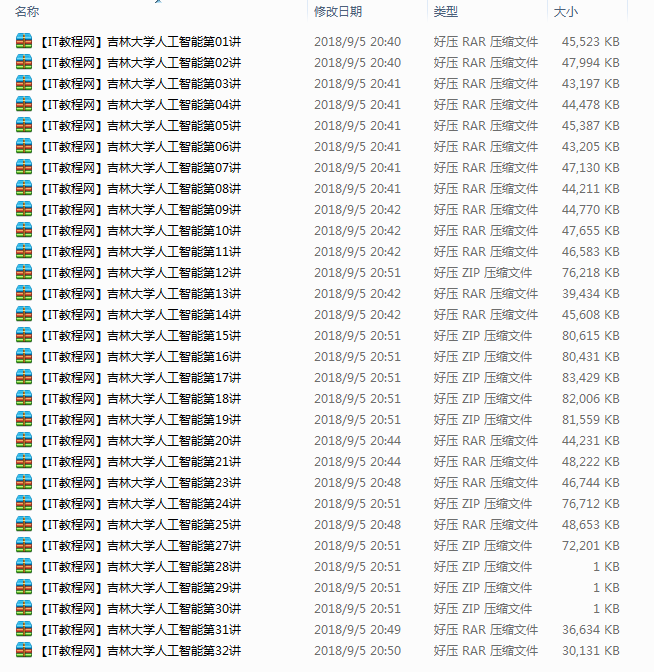Select the 第14讲 file name
Viewport: 654px width, 672px height.
pos(141,315)
